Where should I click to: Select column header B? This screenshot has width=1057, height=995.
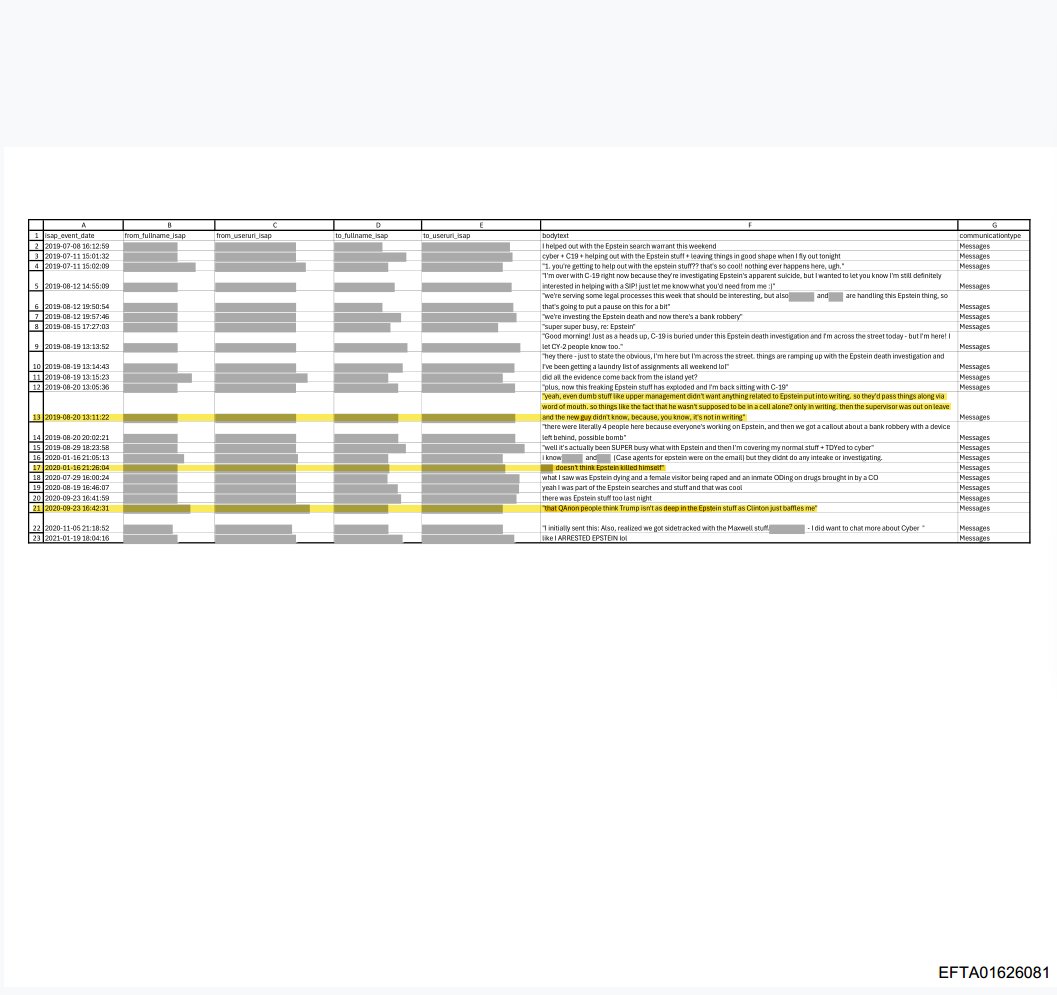(169, 225)
